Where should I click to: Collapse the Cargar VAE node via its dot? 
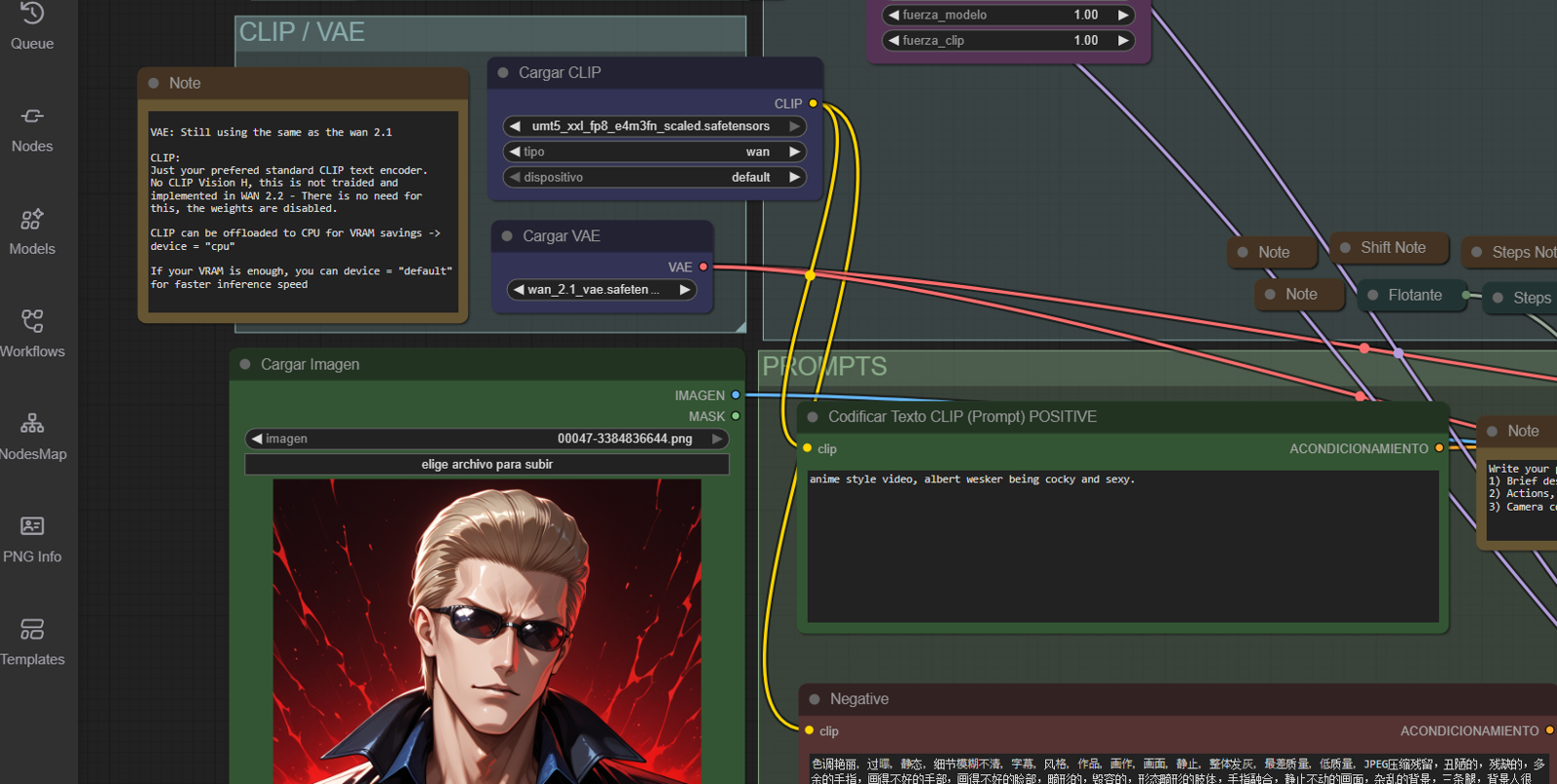pyautogui.click(x=507, y=236)
